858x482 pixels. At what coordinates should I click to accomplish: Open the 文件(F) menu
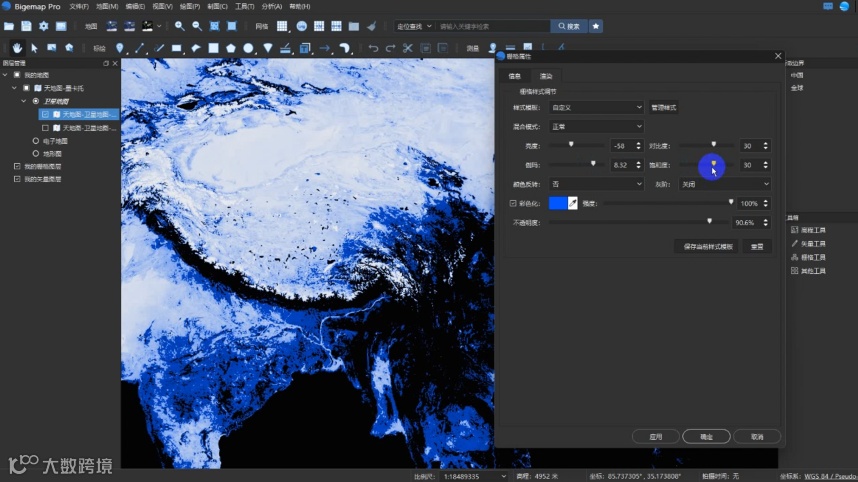pos(79,6)
